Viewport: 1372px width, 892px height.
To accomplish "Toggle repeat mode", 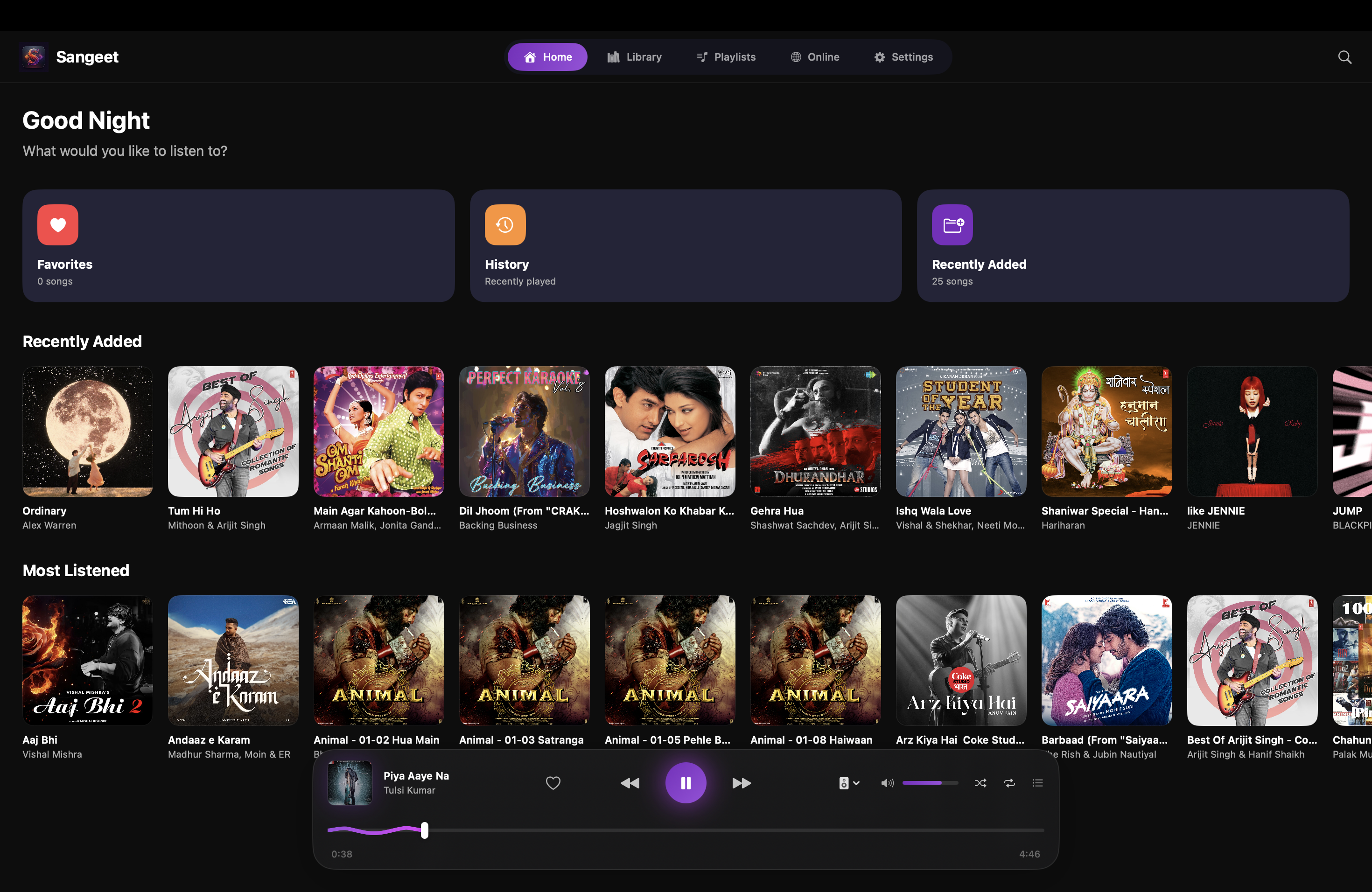I will [1009, 783].
